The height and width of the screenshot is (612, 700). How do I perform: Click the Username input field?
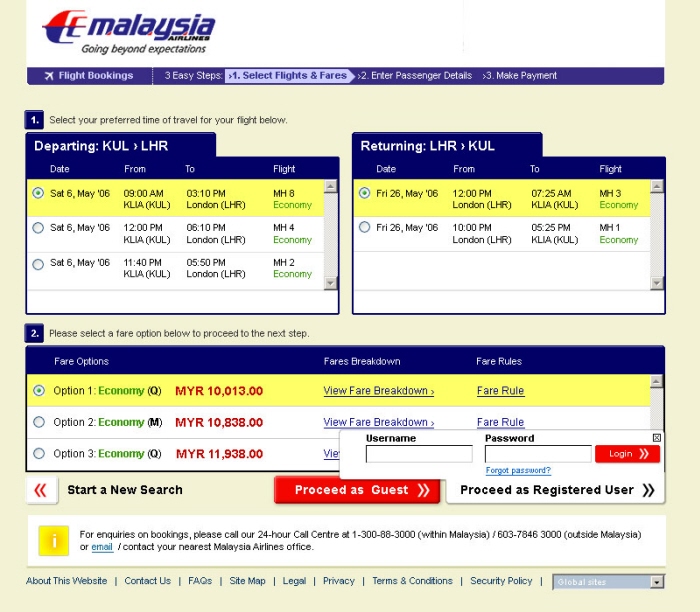419,454
